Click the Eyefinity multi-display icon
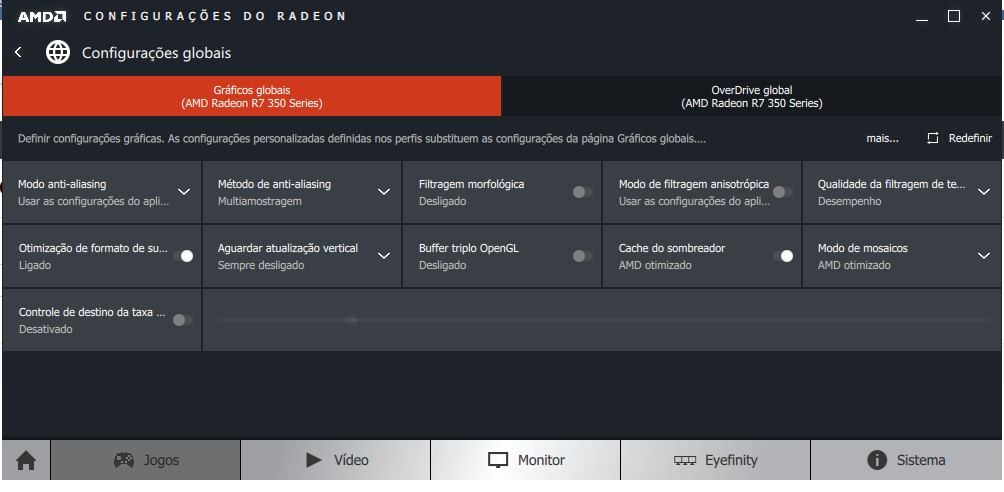The image size is (1004, 492). tap(685, 461)
